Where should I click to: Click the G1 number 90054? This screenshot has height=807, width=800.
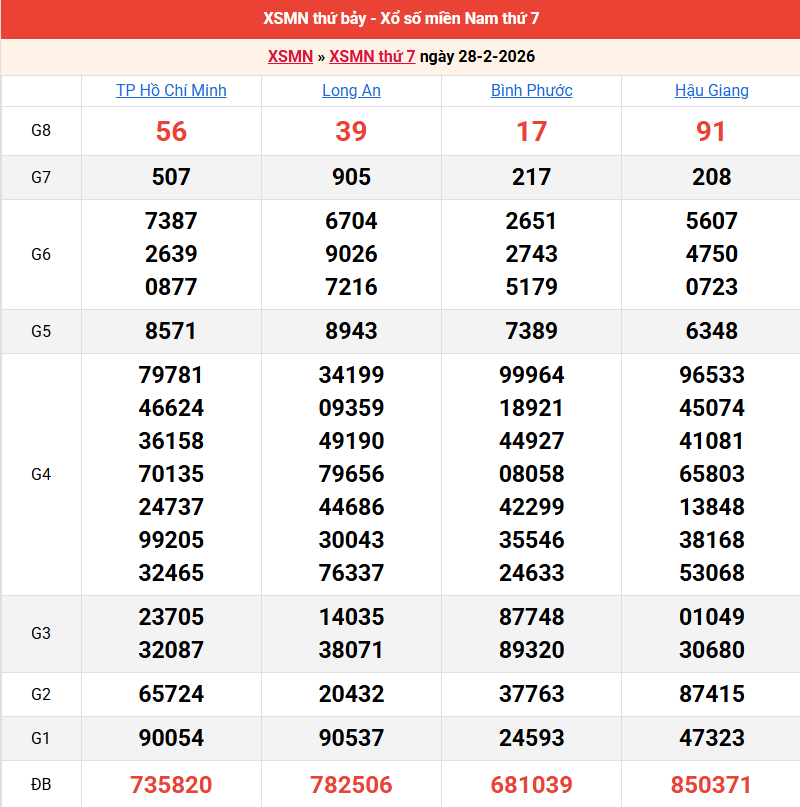(x=171, y=739)
